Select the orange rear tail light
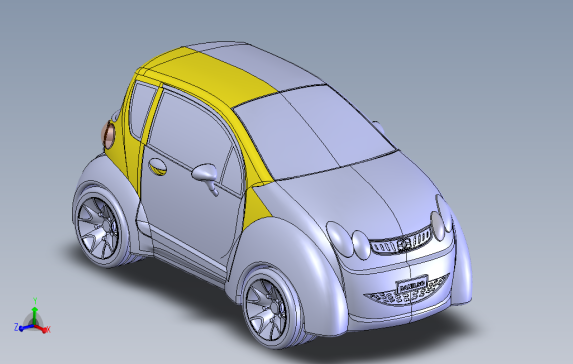The image size is (573, 364). click(x=109, y=135)
